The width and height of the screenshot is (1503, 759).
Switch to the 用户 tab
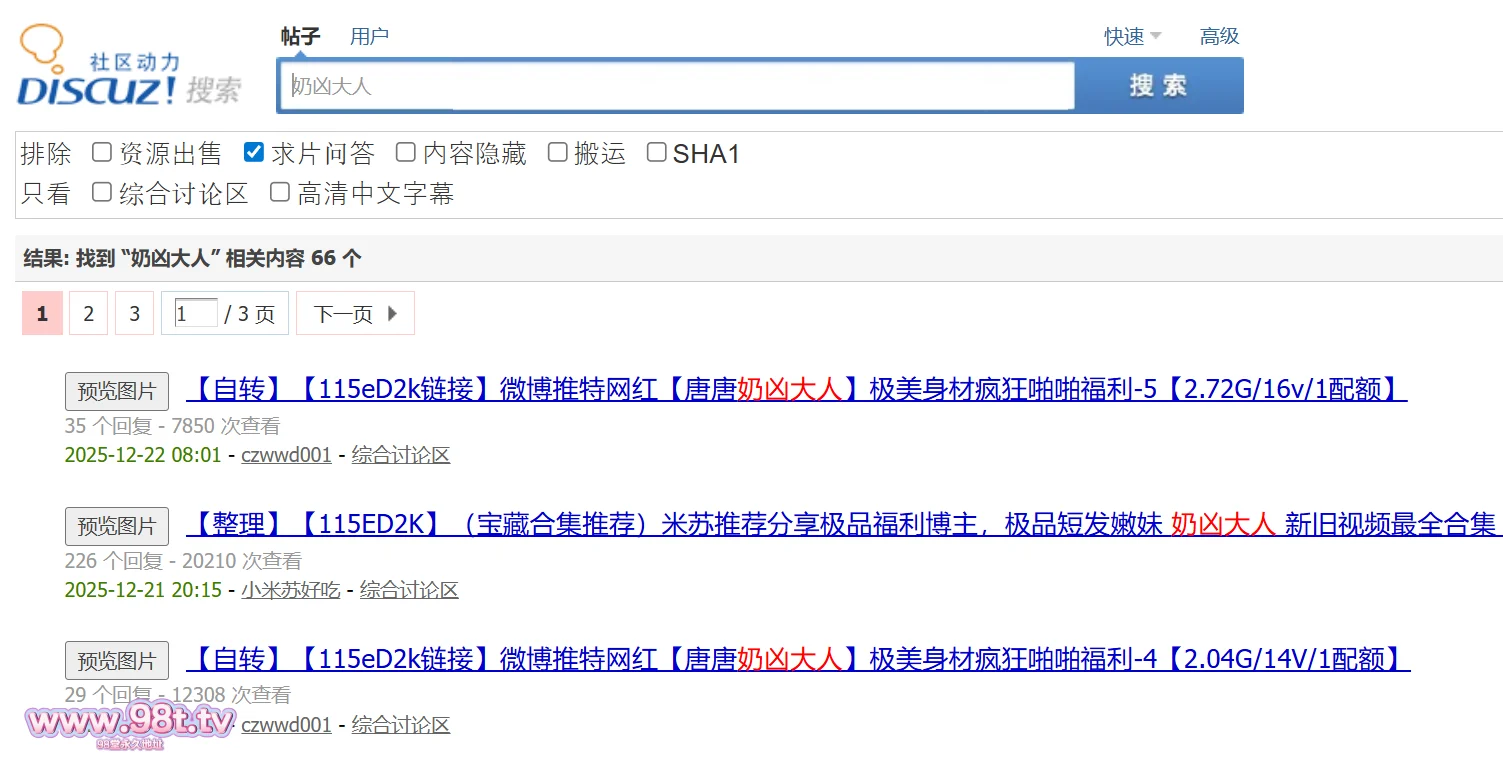tap(369, 37)
